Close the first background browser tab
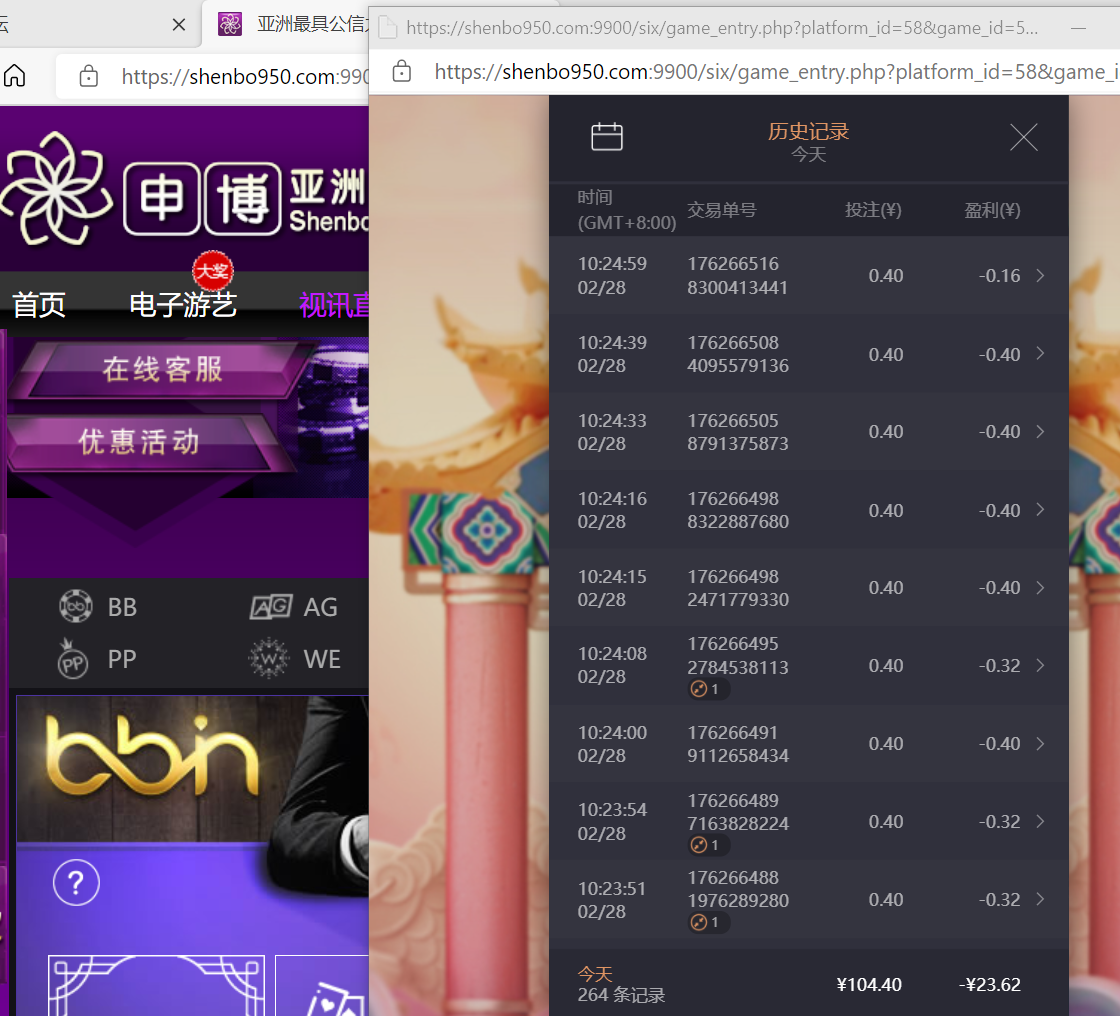Screen dimensions: 1120x1016 [179, 25]
